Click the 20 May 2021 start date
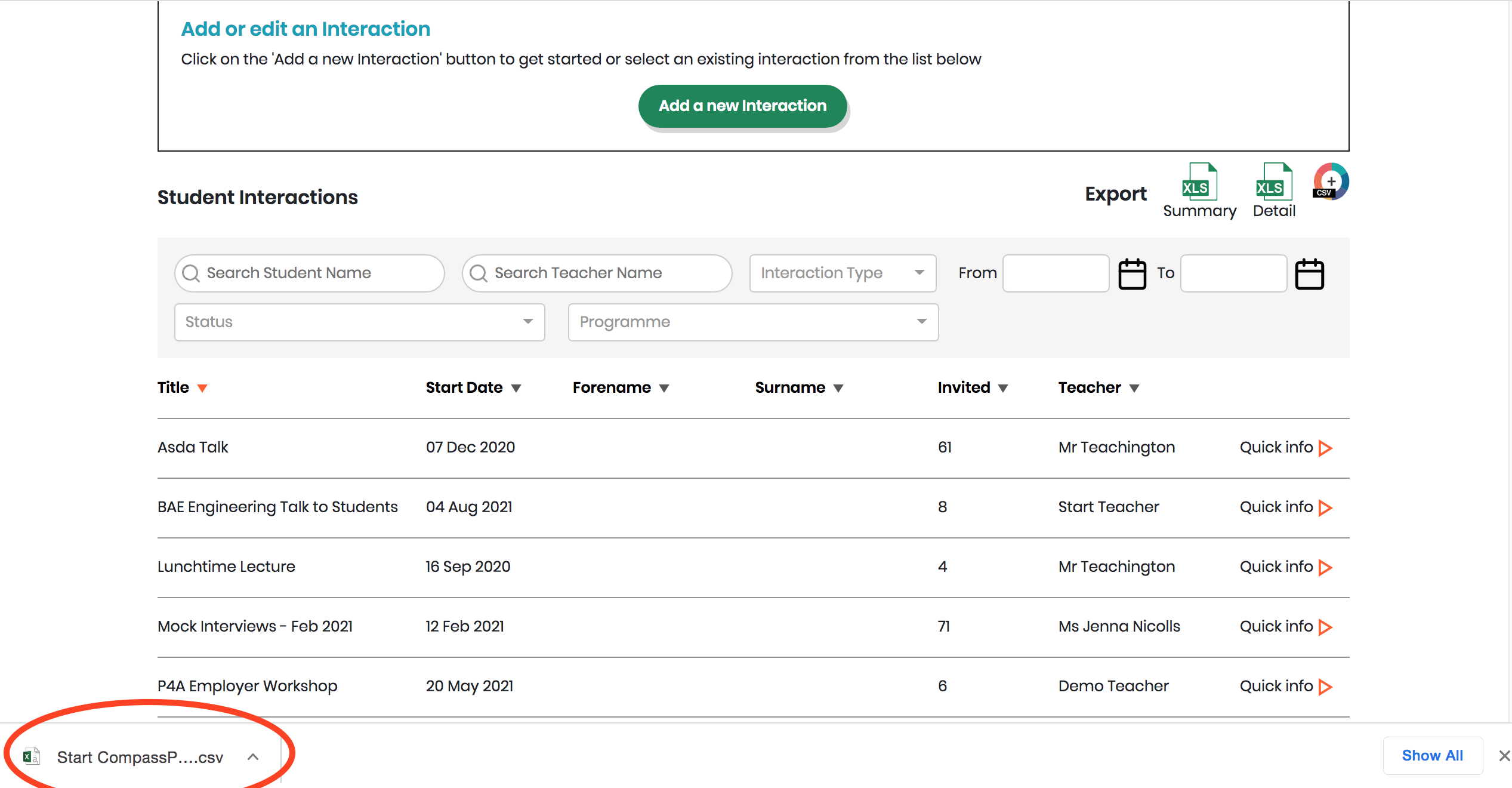Screen dimensions: 1512x788 [470, 686]
